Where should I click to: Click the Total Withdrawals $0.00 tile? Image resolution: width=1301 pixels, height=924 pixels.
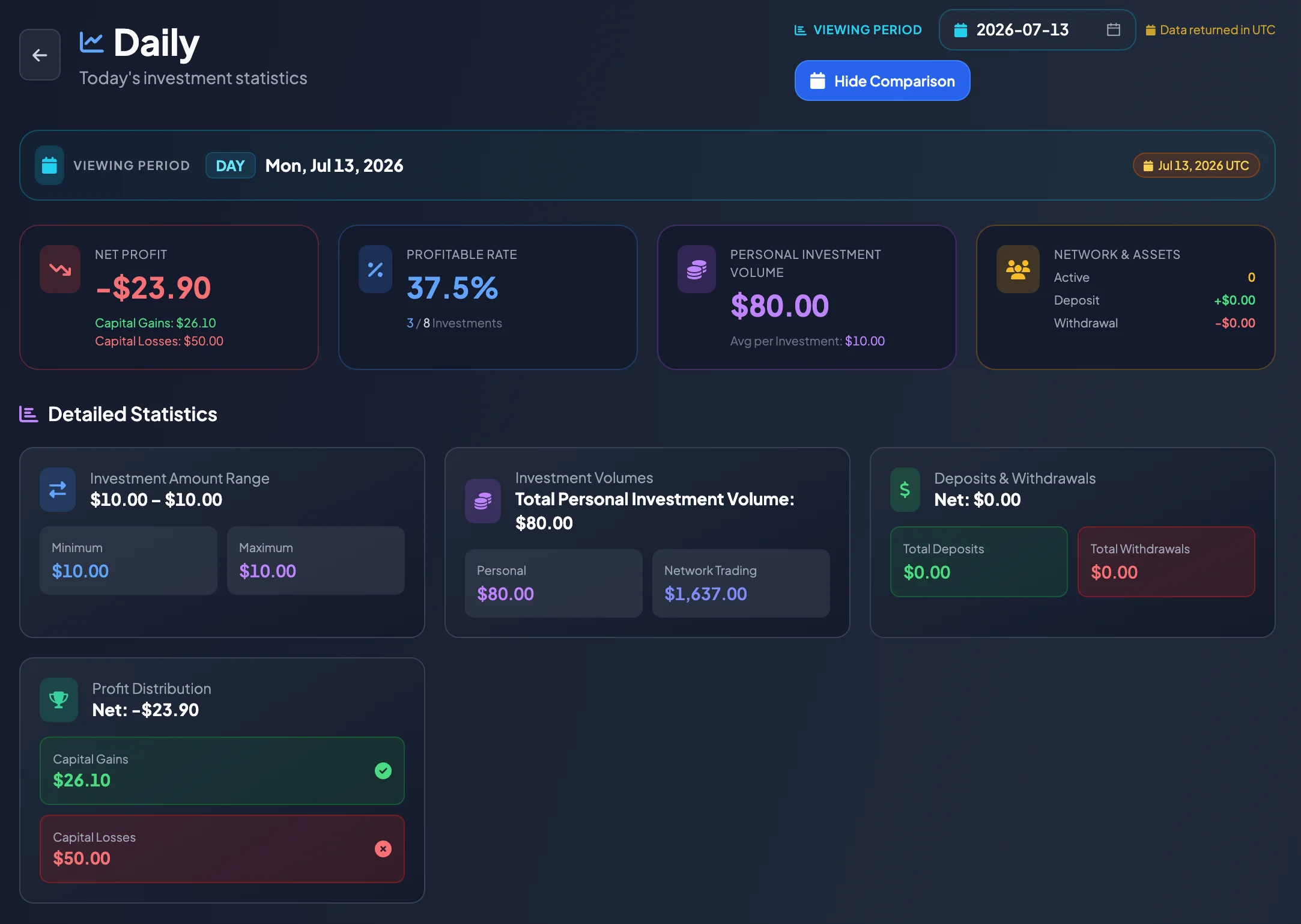[x=1166, y=562]
